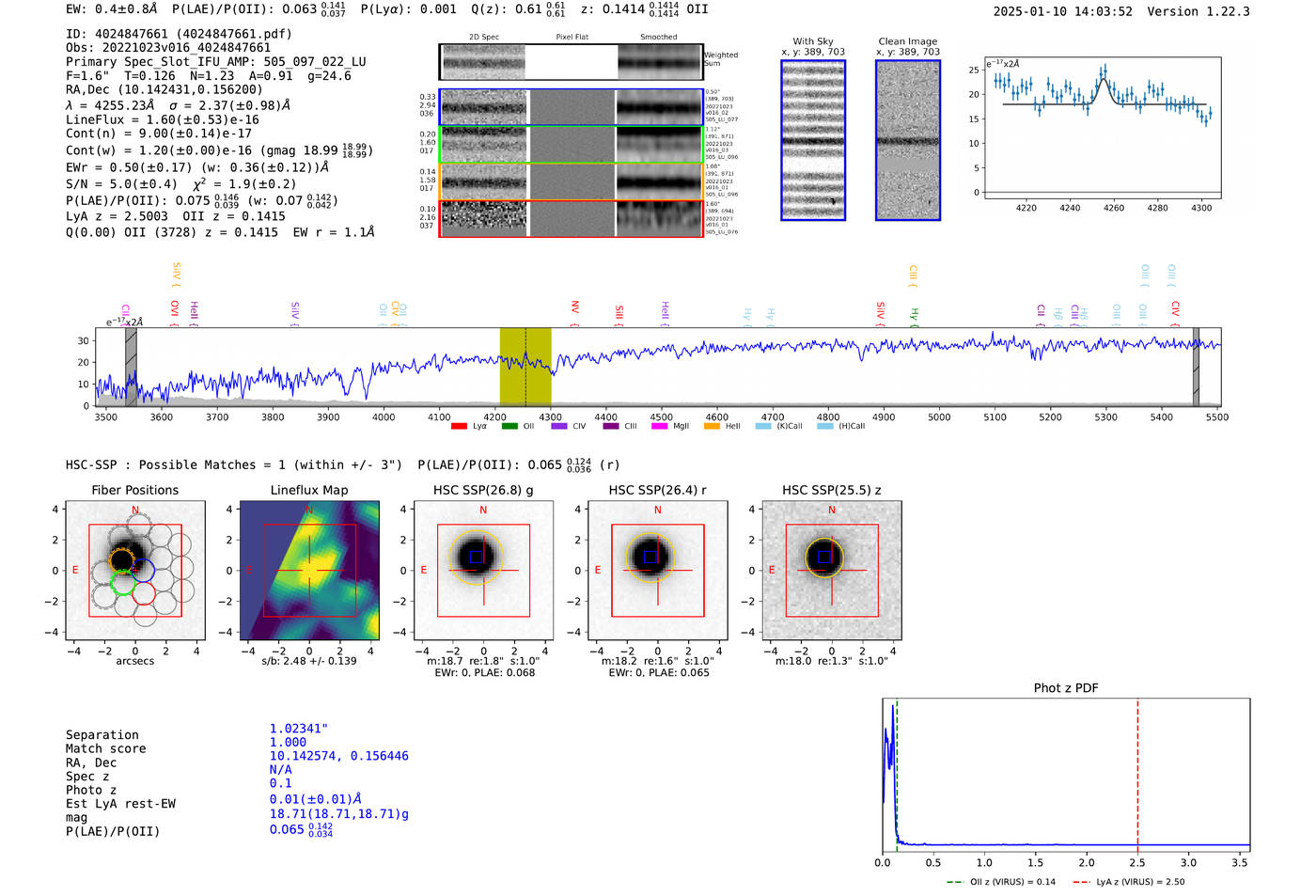The height and width of the screenshot is (896, 1316).
Task: Click the Gaussian fit emission line plot
Action: [1103, 128]
